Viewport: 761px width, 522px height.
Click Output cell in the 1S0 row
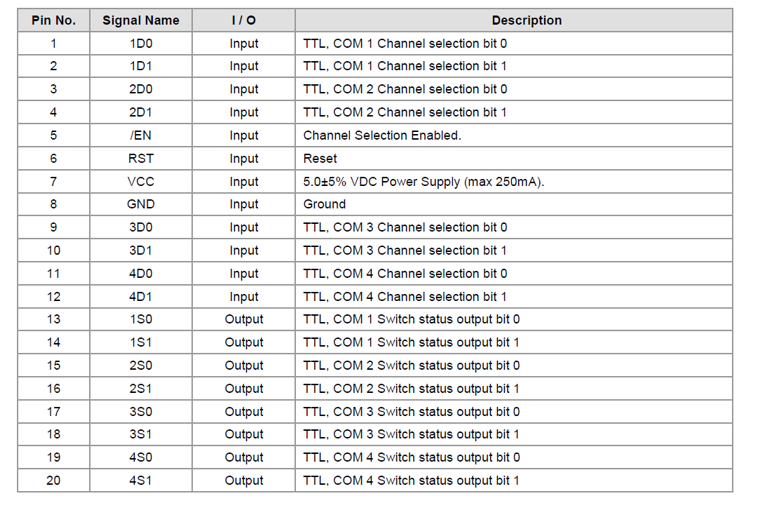tap(244, 319)
